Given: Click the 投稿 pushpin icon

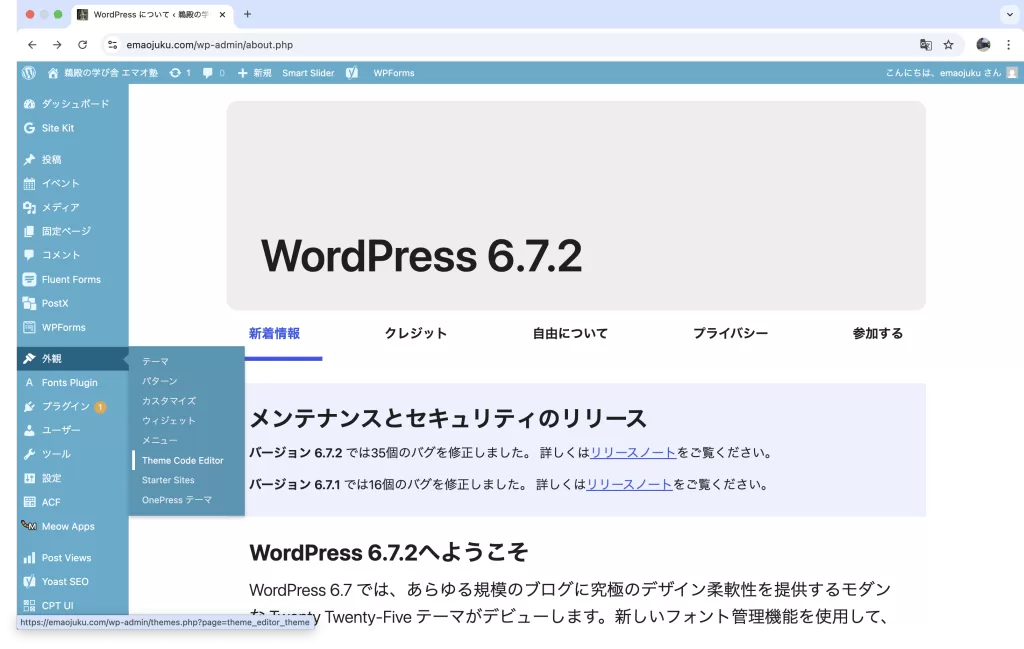Looking at the screenshot, I should pyautogui.click(x=29, y=159).
